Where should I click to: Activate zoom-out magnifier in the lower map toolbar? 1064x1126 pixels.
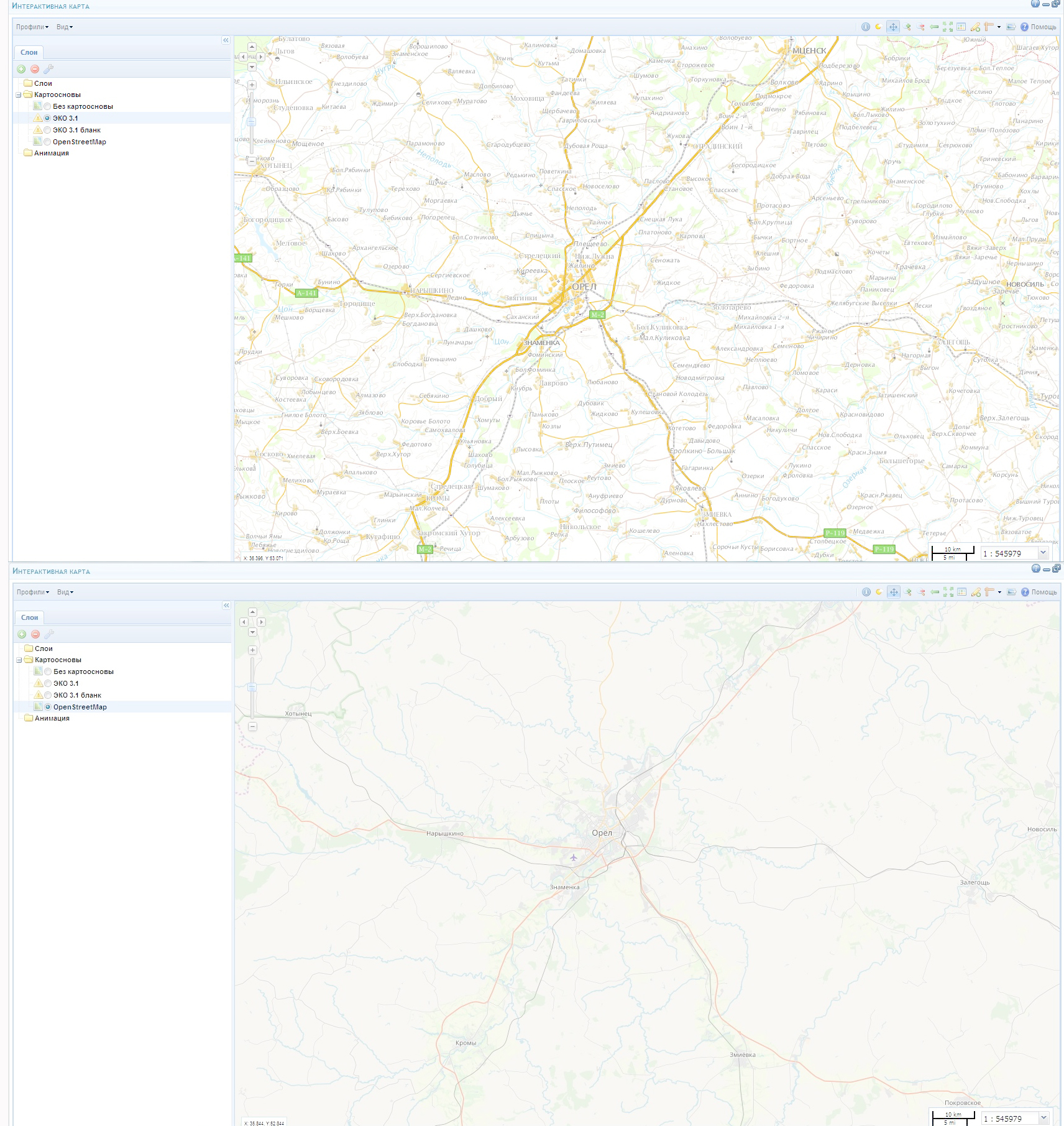tap(922, 592)
